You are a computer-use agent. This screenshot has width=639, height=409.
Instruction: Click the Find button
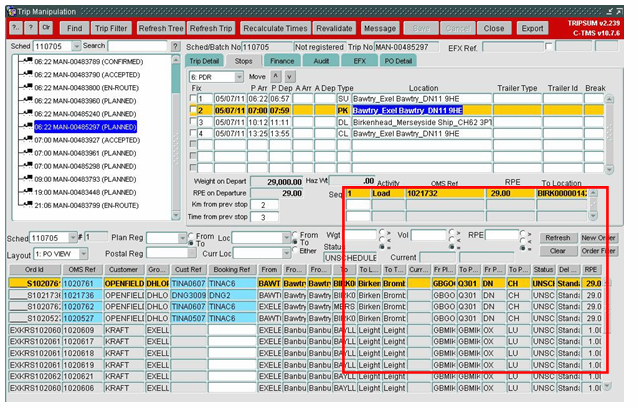point(74,28)
